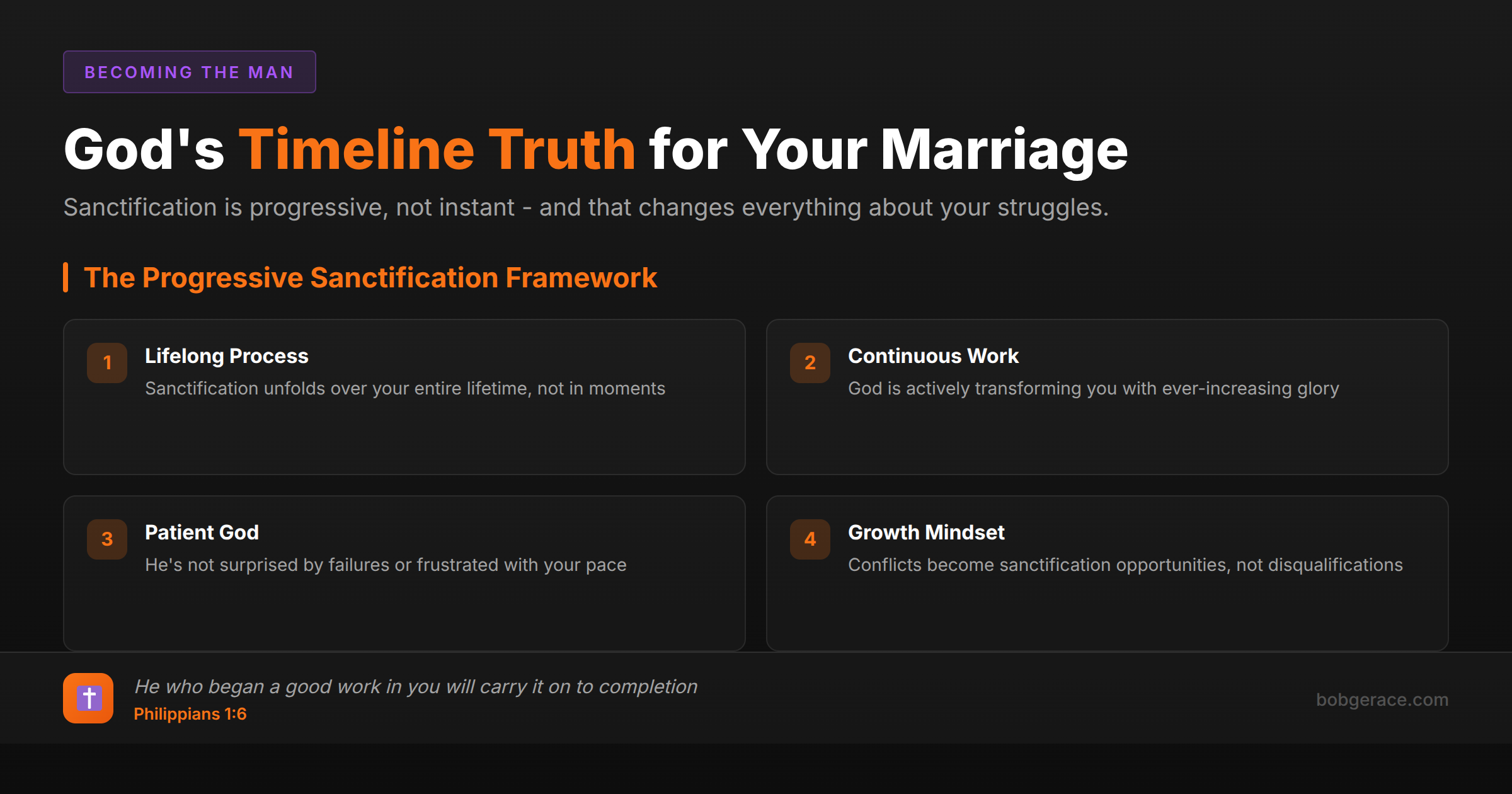Click the highlighted words Timeline Truth
Viewport: 1512px width, 794px height.
[x=440, y=148]
